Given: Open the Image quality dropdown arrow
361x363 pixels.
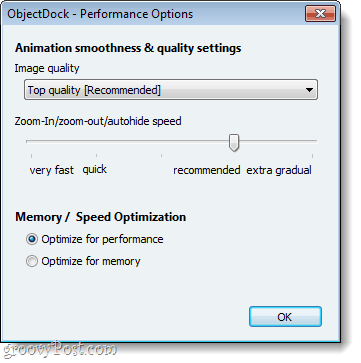Looking at the screenshot, I should tap(309, 90).
